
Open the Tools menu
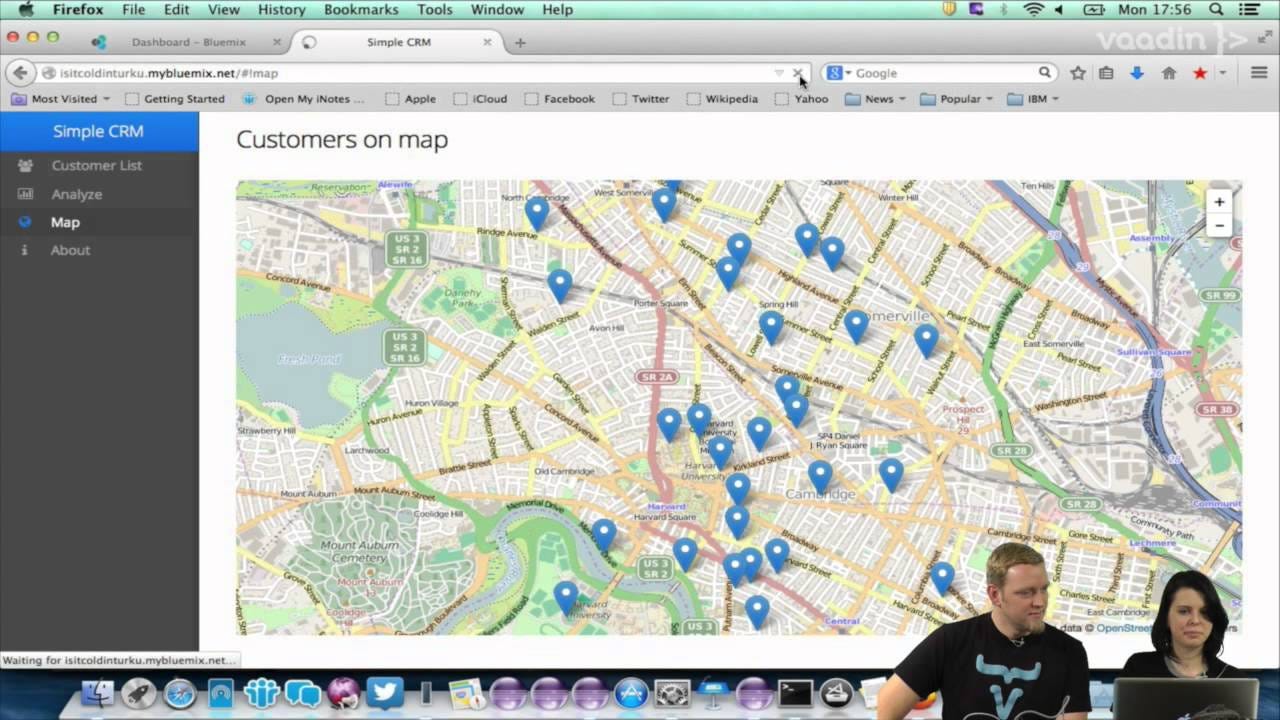434,10
